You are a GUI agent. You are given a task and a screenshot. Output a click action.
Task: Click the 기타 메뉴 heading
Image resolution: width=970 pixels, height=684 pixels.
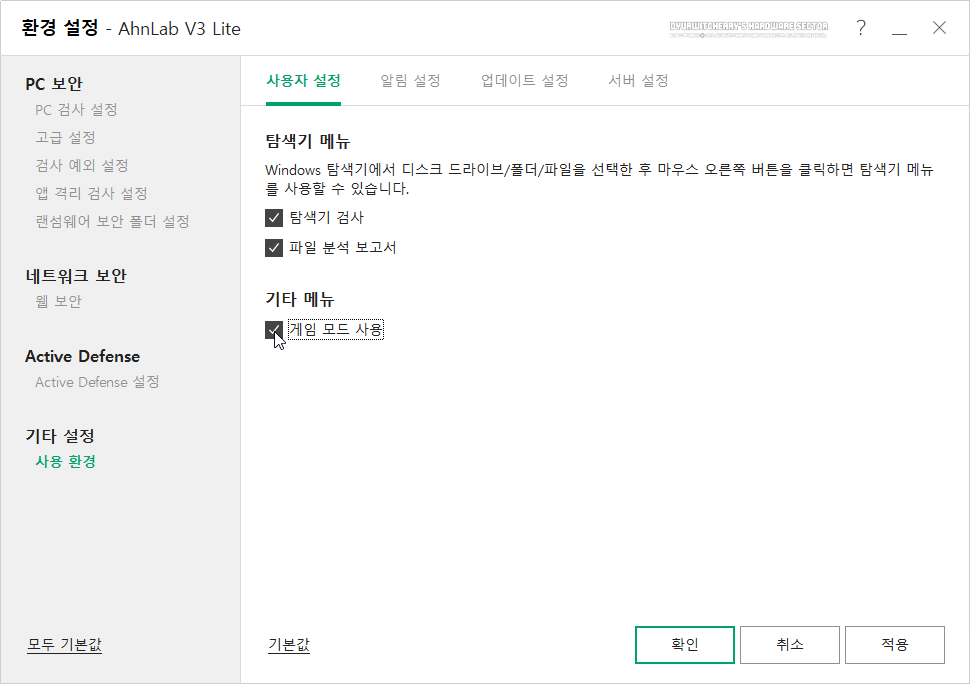pos(299,300)
